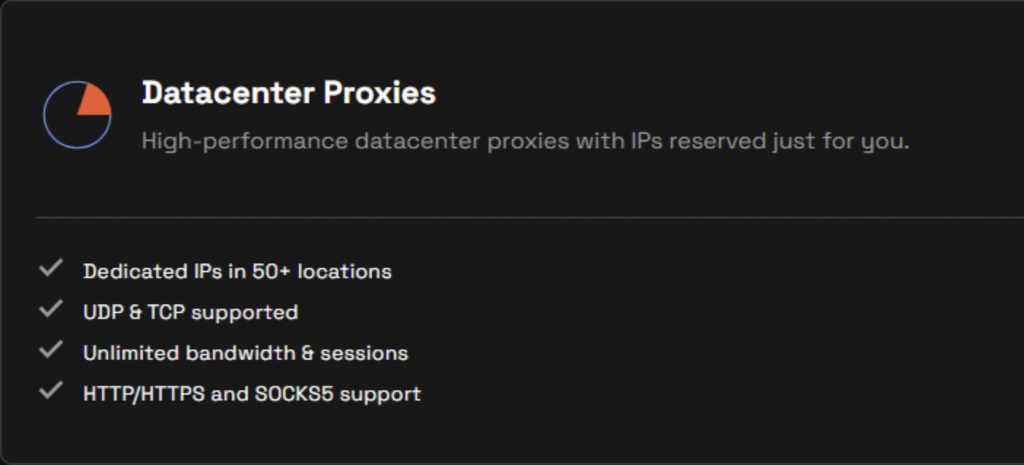Click the checkmark beside Unlimited bandwidth & sessions
The width and height of the screenshot is (1024, 465).
tap(51, 351)
